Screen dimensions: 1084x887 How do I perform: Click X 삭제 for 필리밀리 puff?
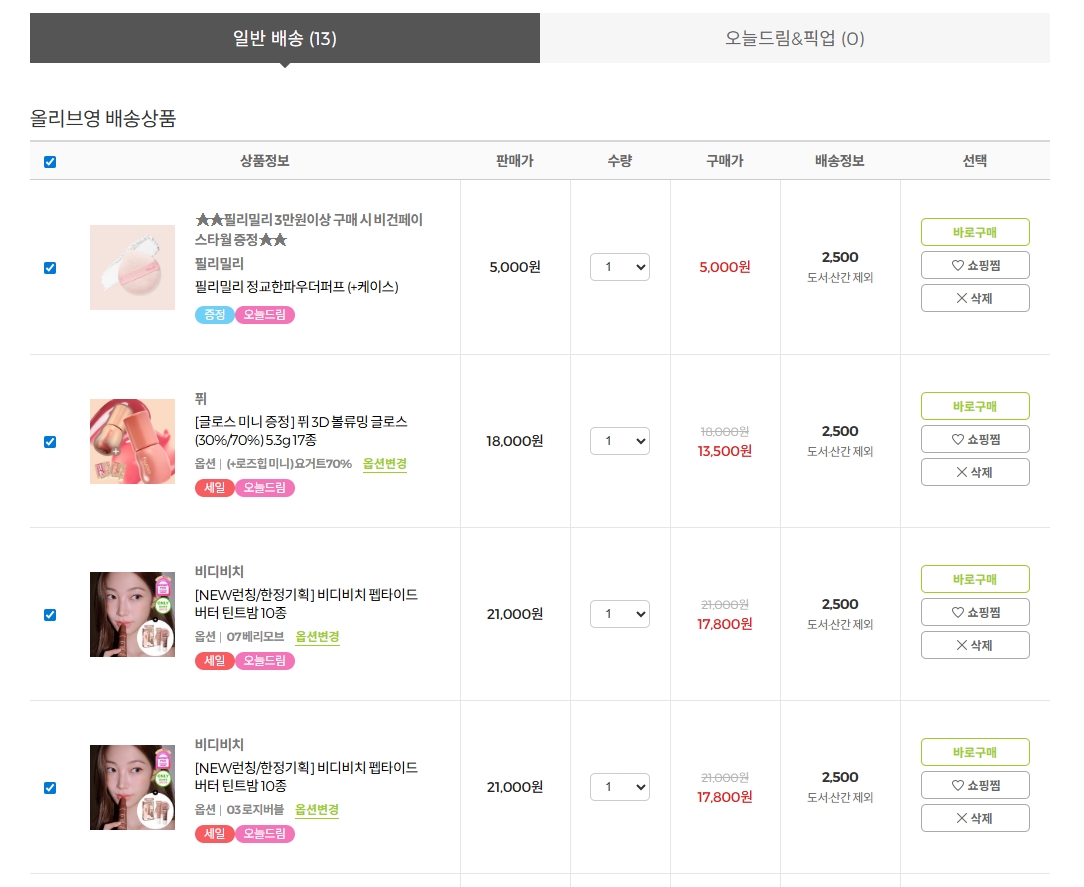975,298
